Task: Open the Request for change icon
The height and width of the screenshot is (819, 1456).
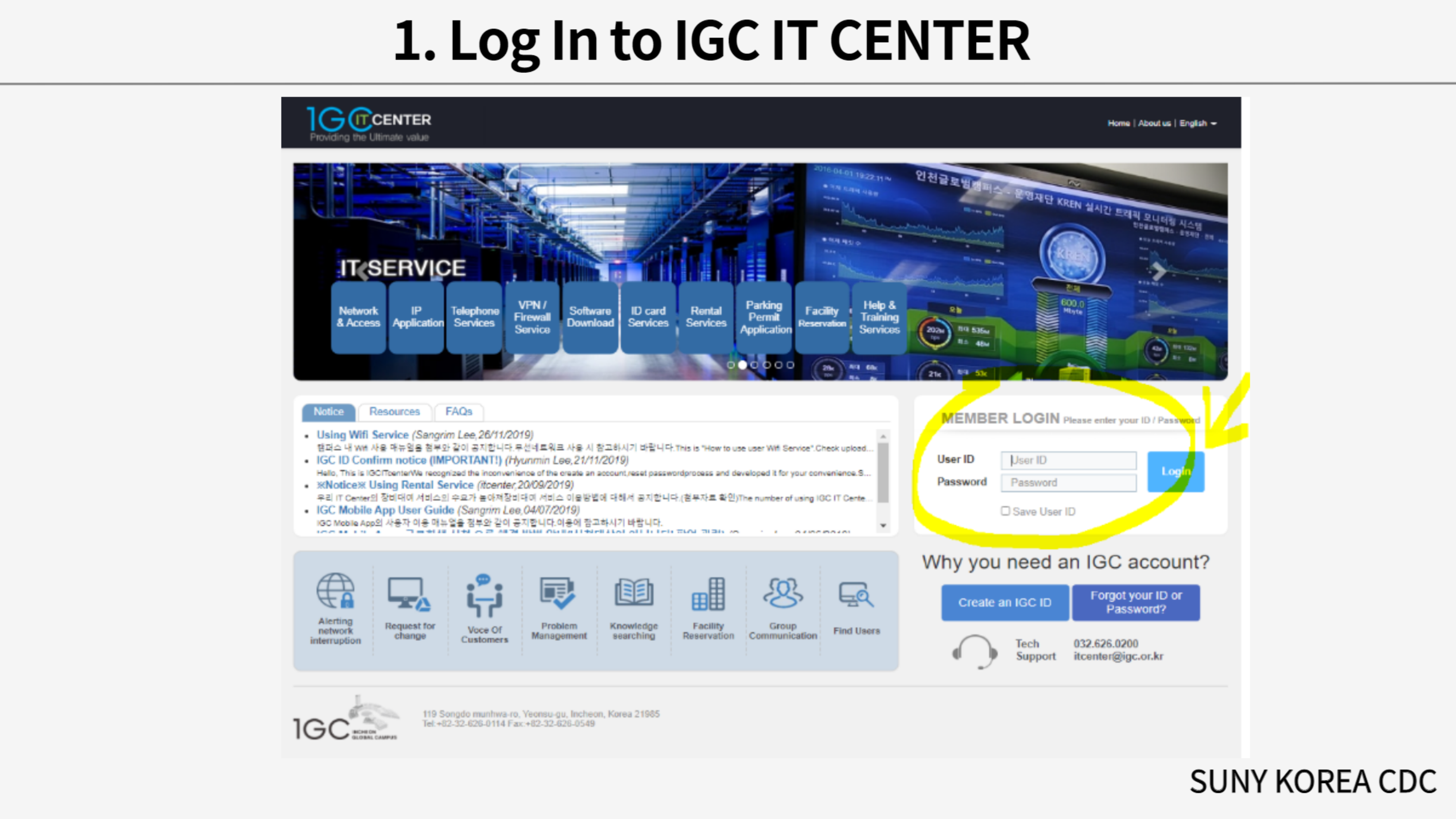Action: pyautogui.click(x=410, y=594)
